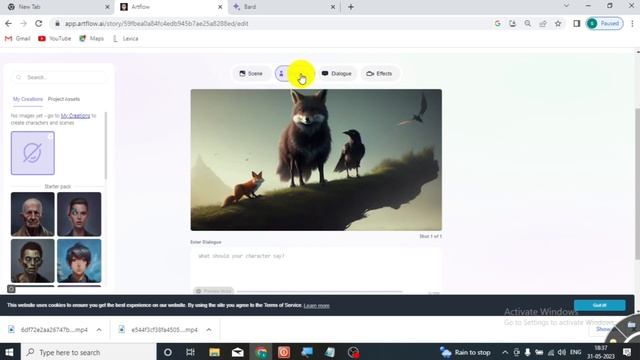The width and height of the screenshot is (640, 360).
Task: Click the asset Search field
Action: click(x=58, y=77)
